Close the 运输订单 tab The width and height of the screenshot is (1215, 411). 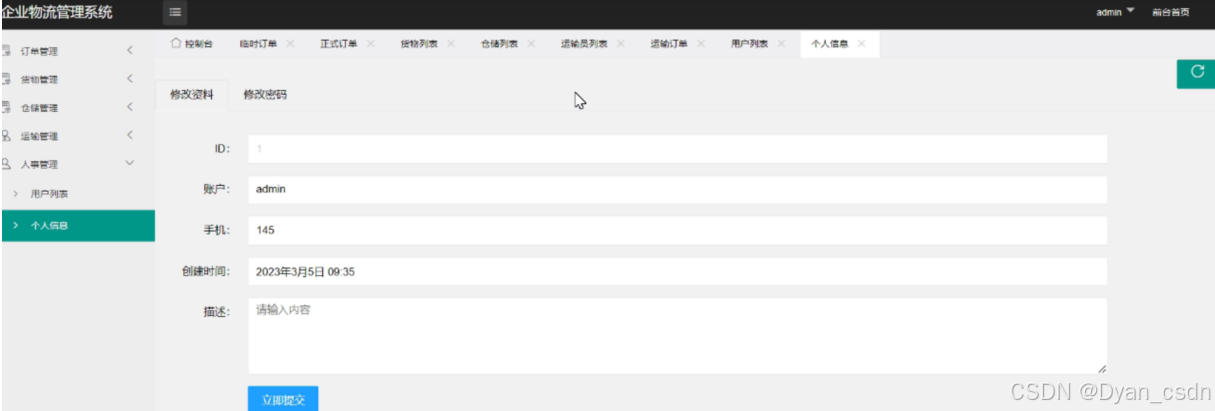700,44
